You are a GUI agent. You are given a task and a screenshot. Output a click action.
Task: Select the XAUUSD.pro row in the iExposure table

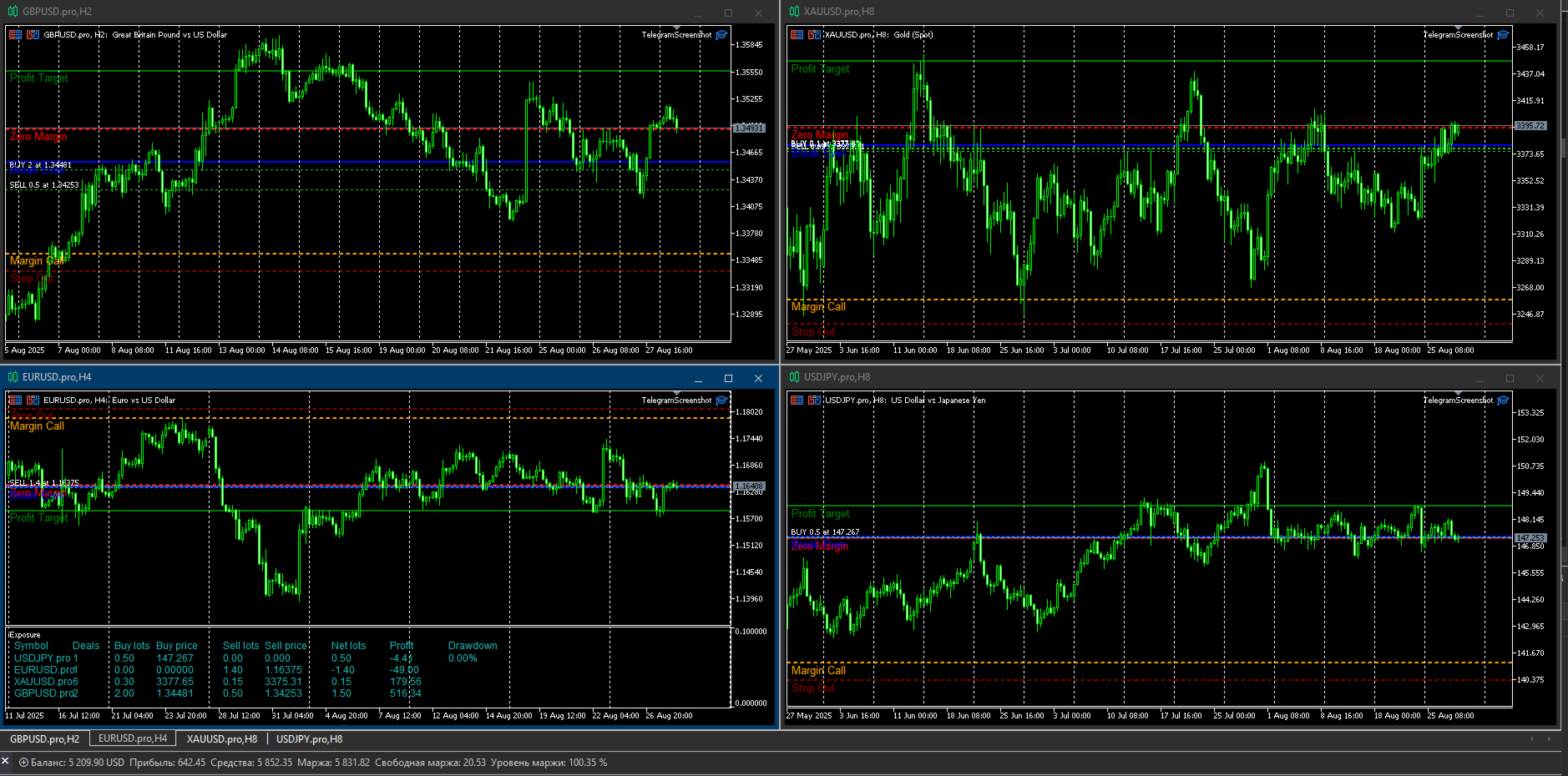click(x=46, y=682)
